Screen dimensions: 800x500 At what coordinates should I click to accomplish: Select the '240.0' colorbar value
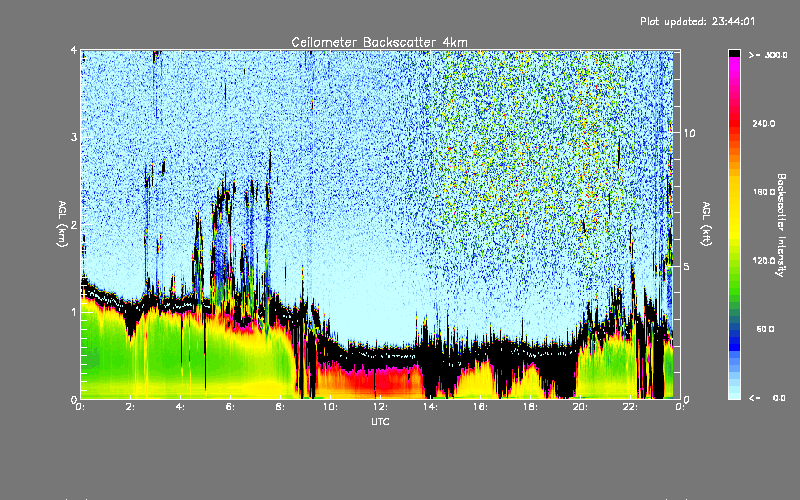click(x=764, y=124)
